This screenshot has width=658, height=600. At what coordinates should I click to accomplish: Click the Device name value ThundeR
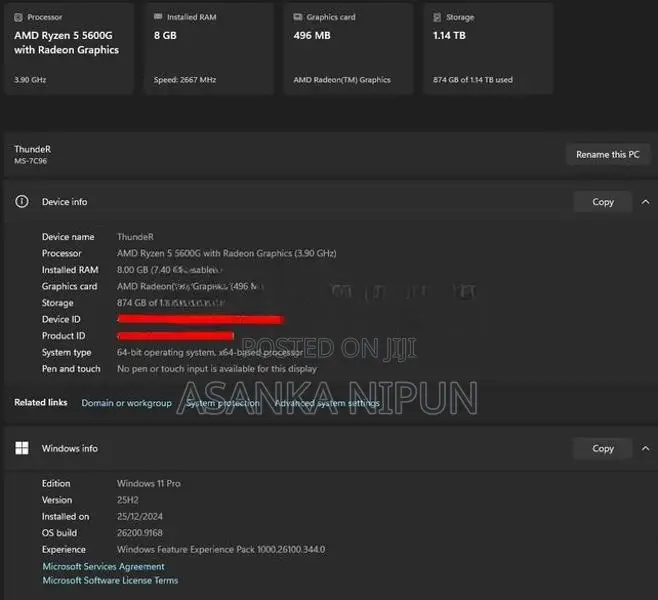pyautogui.click(x=135, y=237)
